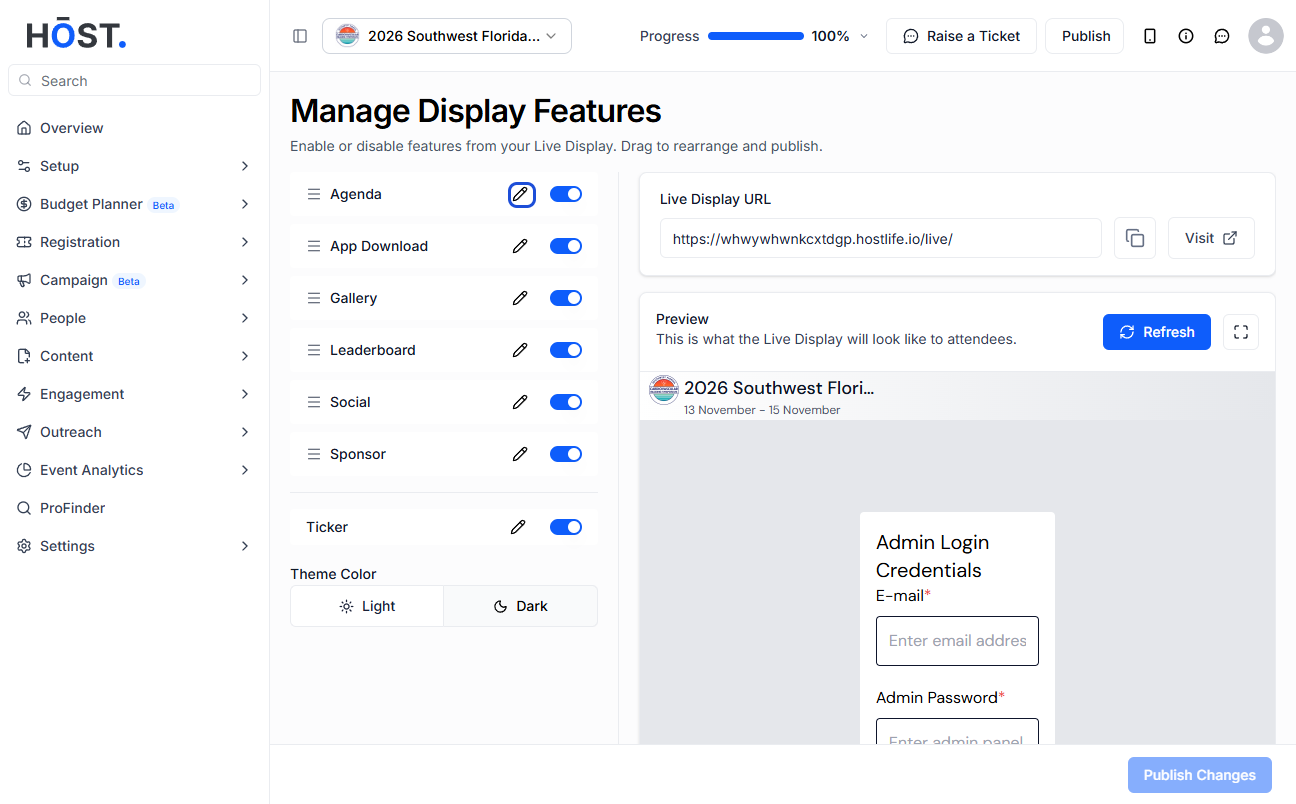Image resolution: width=1296 pixels, height=804 pixels.
Task: Click the HOST logo
Action: tap(76, 35)
